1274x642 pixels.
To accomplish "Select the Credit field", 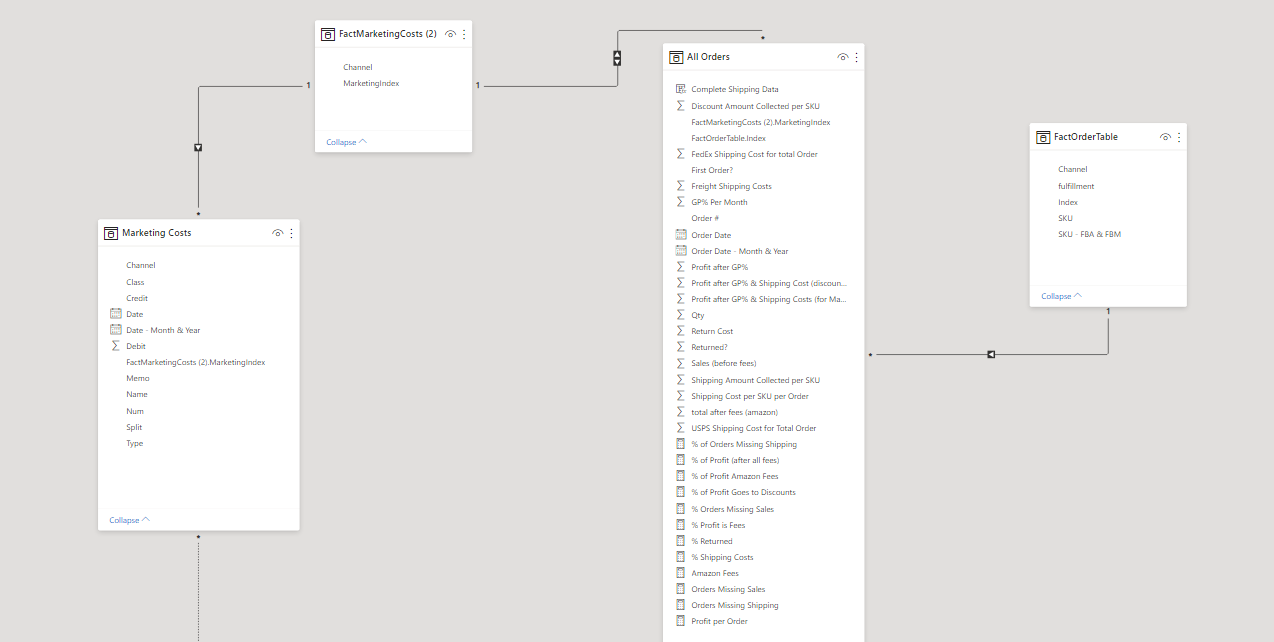I will pyautogui.click(x=137, y=298).
